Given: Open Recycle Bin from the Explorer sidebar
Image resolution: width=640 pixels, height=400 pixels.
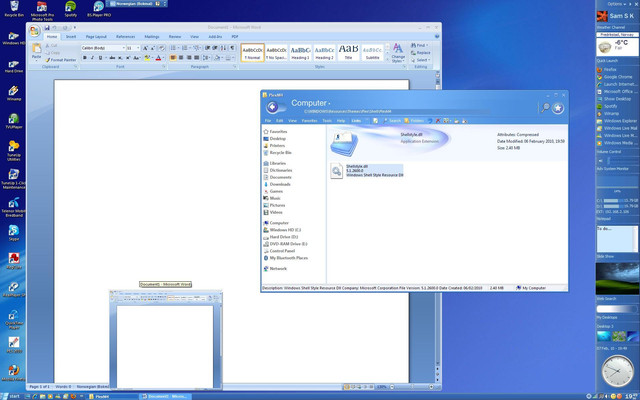Looking at the screenshot, I should pyautogui.click(x=278, y=153).
